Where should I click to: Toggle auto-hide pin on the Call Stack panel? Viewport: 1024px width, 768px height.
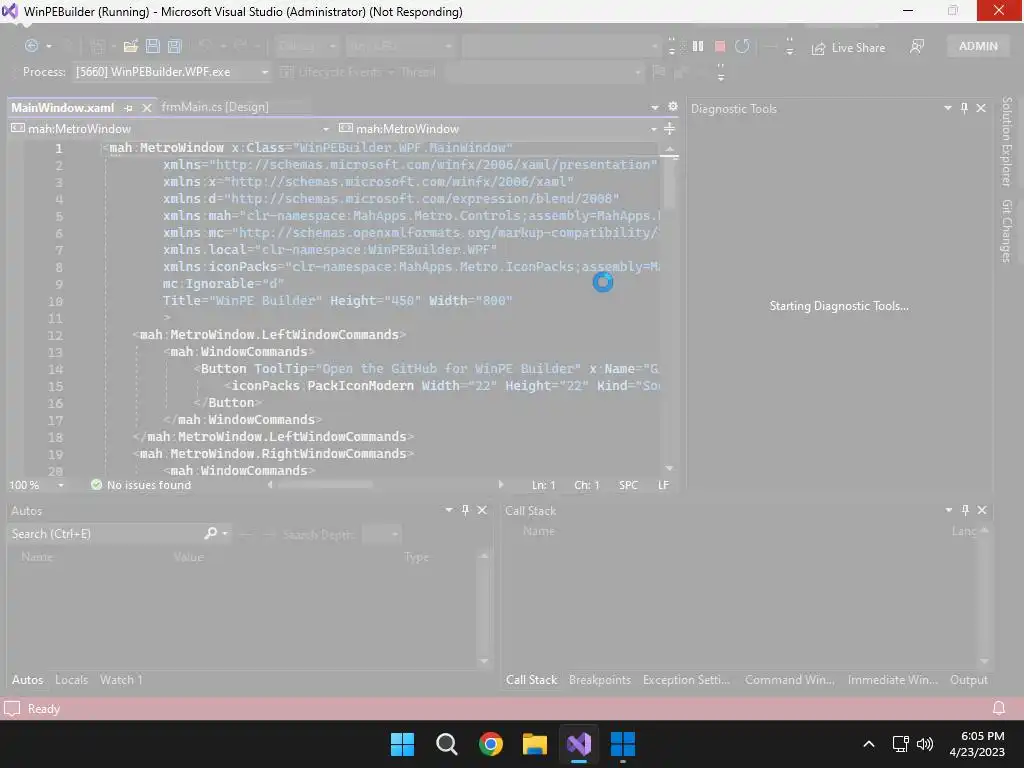pyautogui.click(x=965, y=510)
